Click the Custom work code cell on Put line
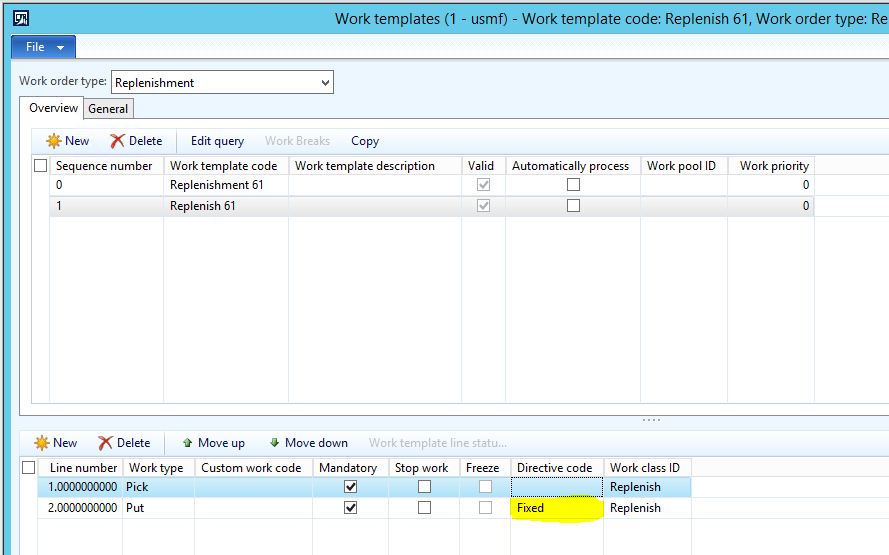 tap(253, 508)
